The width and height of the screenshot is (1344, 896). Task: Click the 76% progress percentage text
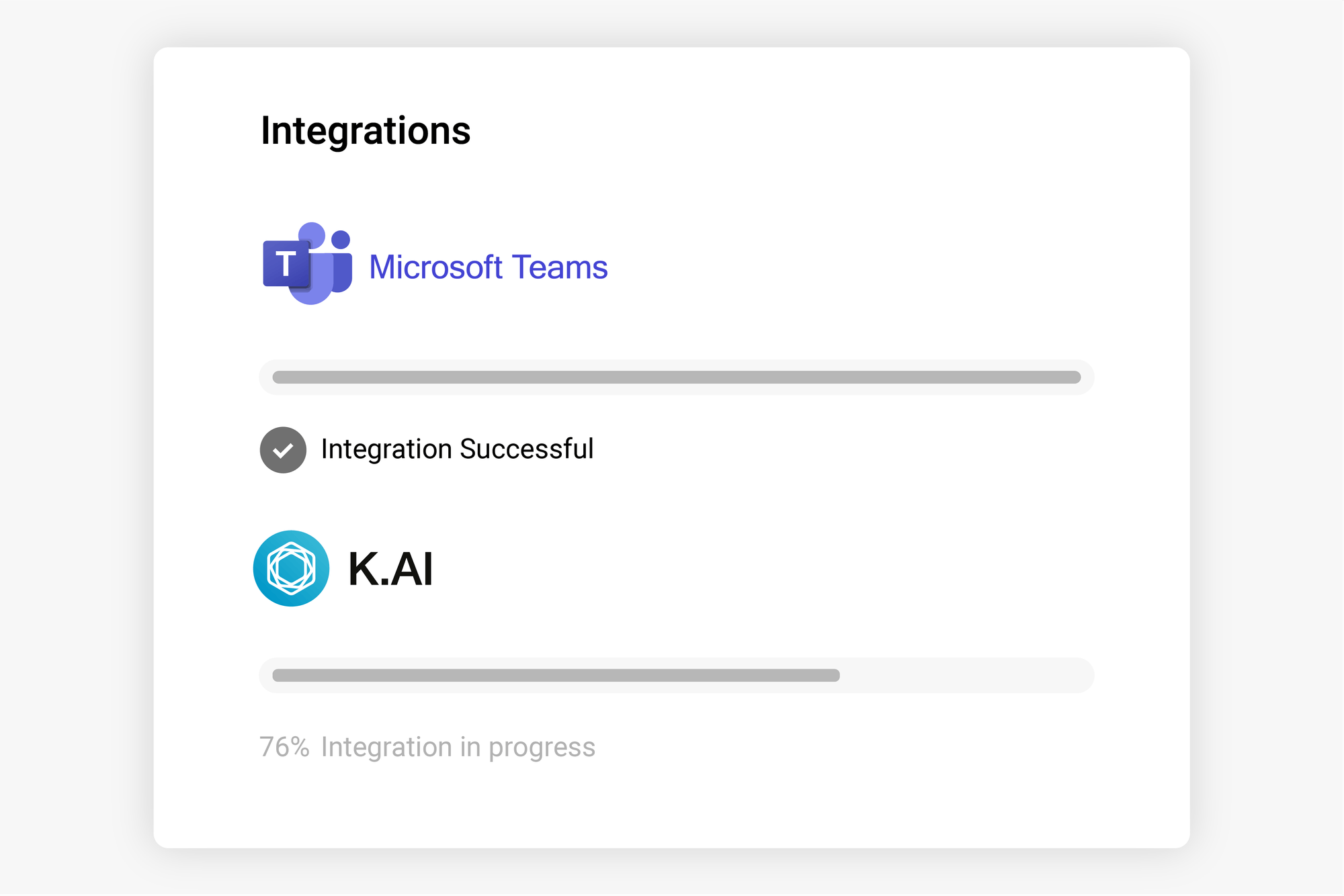coord(284,747)
